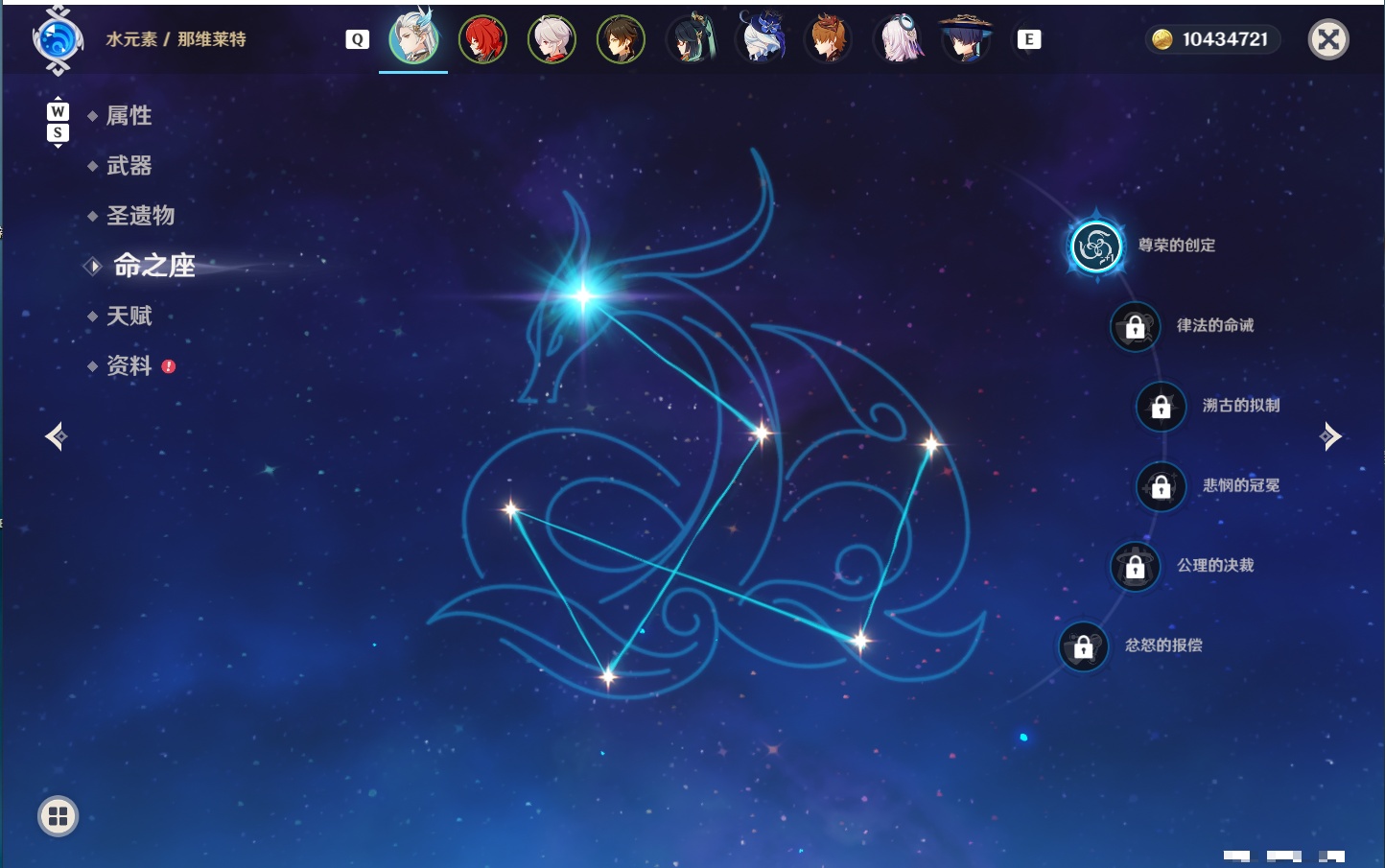Click the Q key previous-character button

[x=357, y=39]
